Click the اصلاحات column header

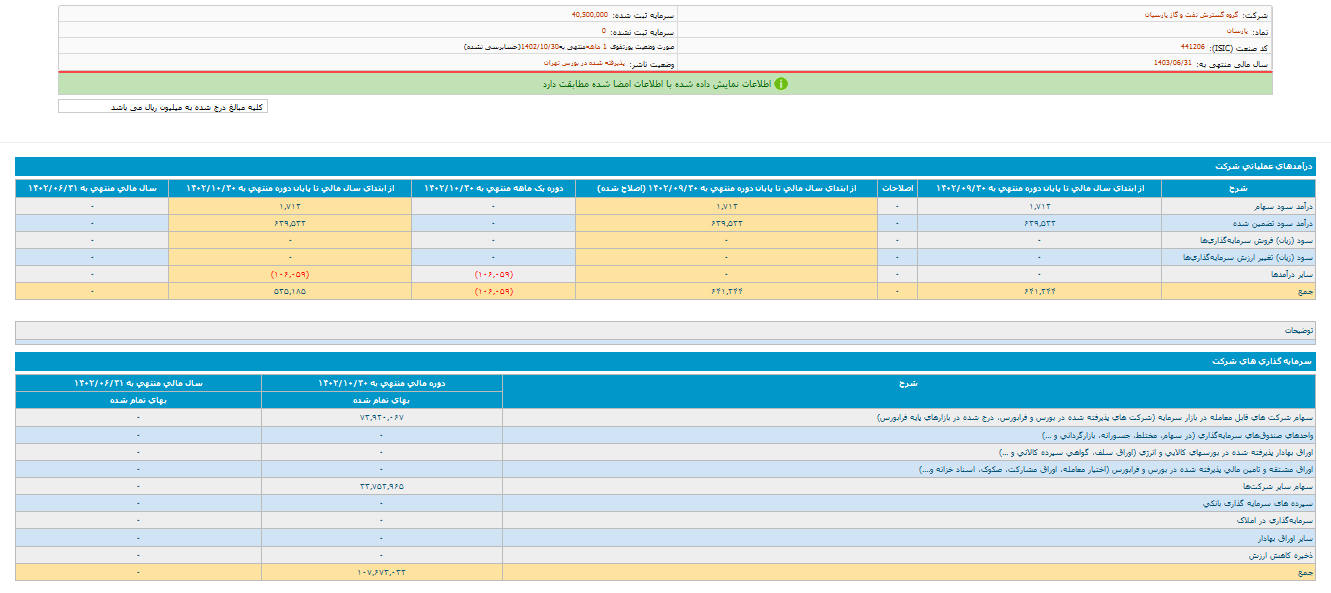click(x=897, y=188)
